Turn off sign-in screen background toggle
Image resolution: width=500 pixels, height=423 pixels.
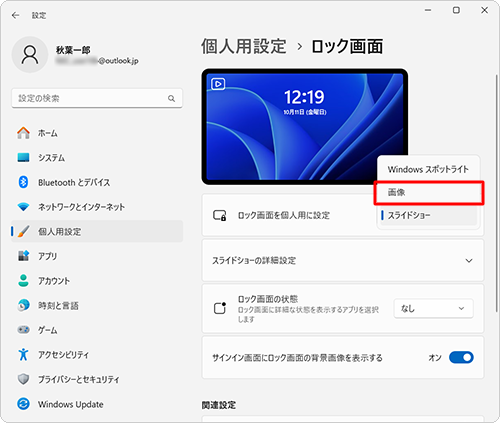[x=461, y=358]
